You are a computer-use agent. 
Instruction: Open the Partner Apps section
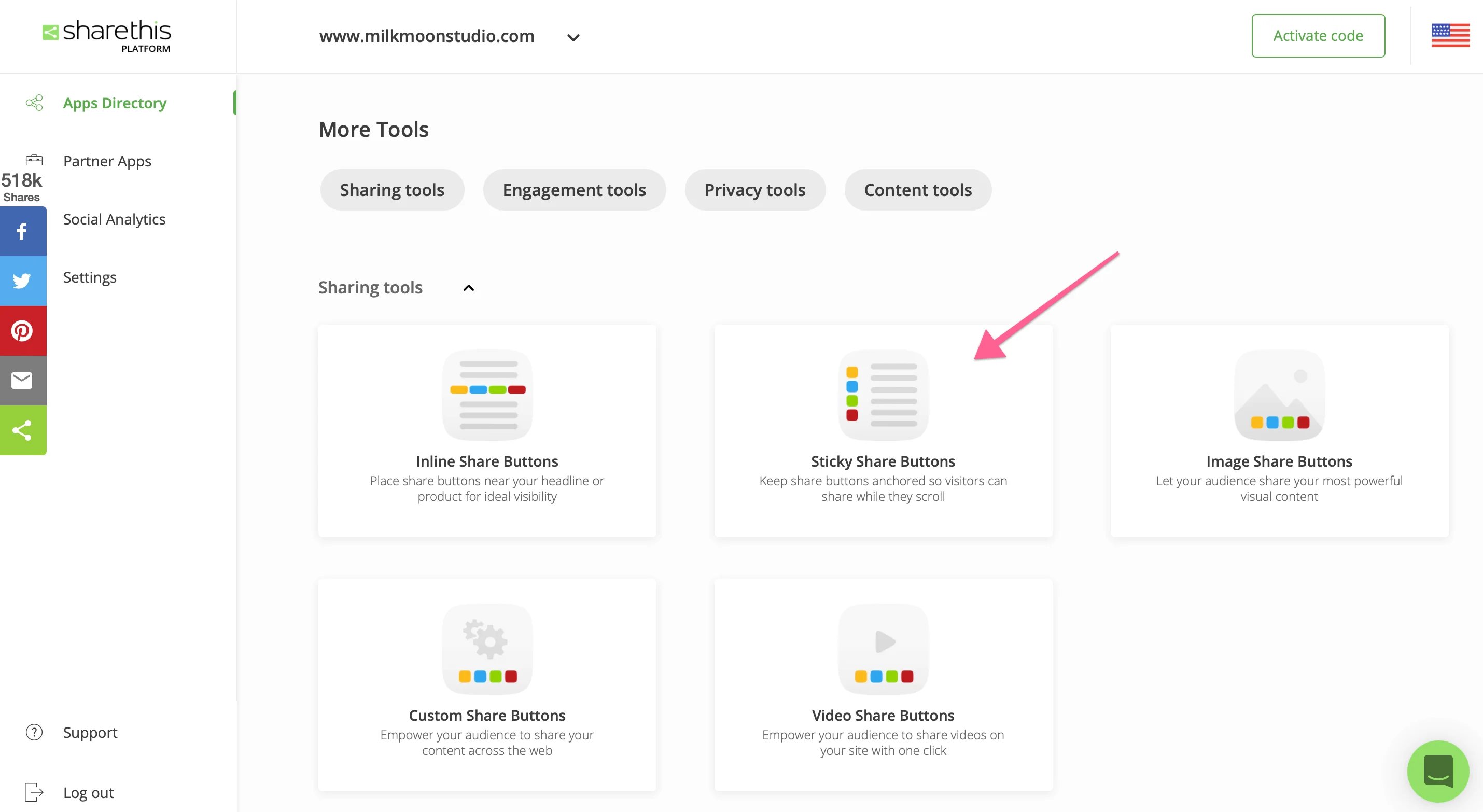pyautogui.click(x=106, y=161)
